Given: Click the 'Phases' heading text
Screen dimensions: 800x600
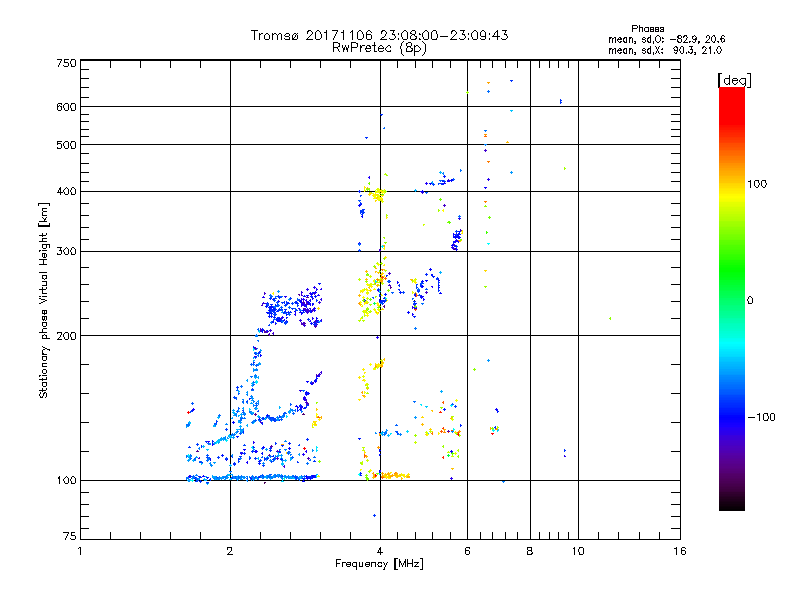Looking at the screenshot, I should click(647, 29).
